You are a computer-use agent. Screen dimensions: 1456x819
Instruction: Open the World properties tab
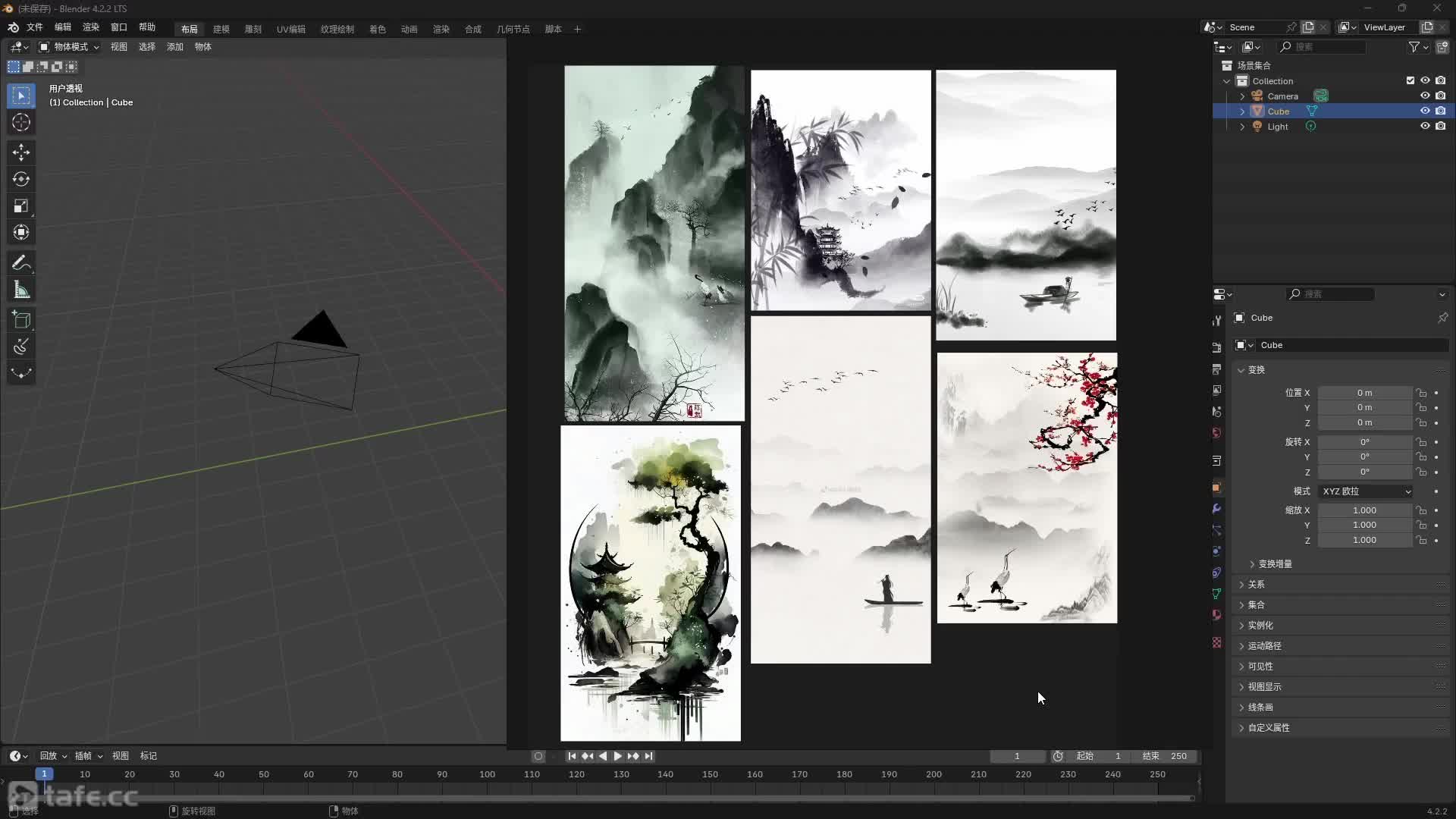click(1217, 433)
